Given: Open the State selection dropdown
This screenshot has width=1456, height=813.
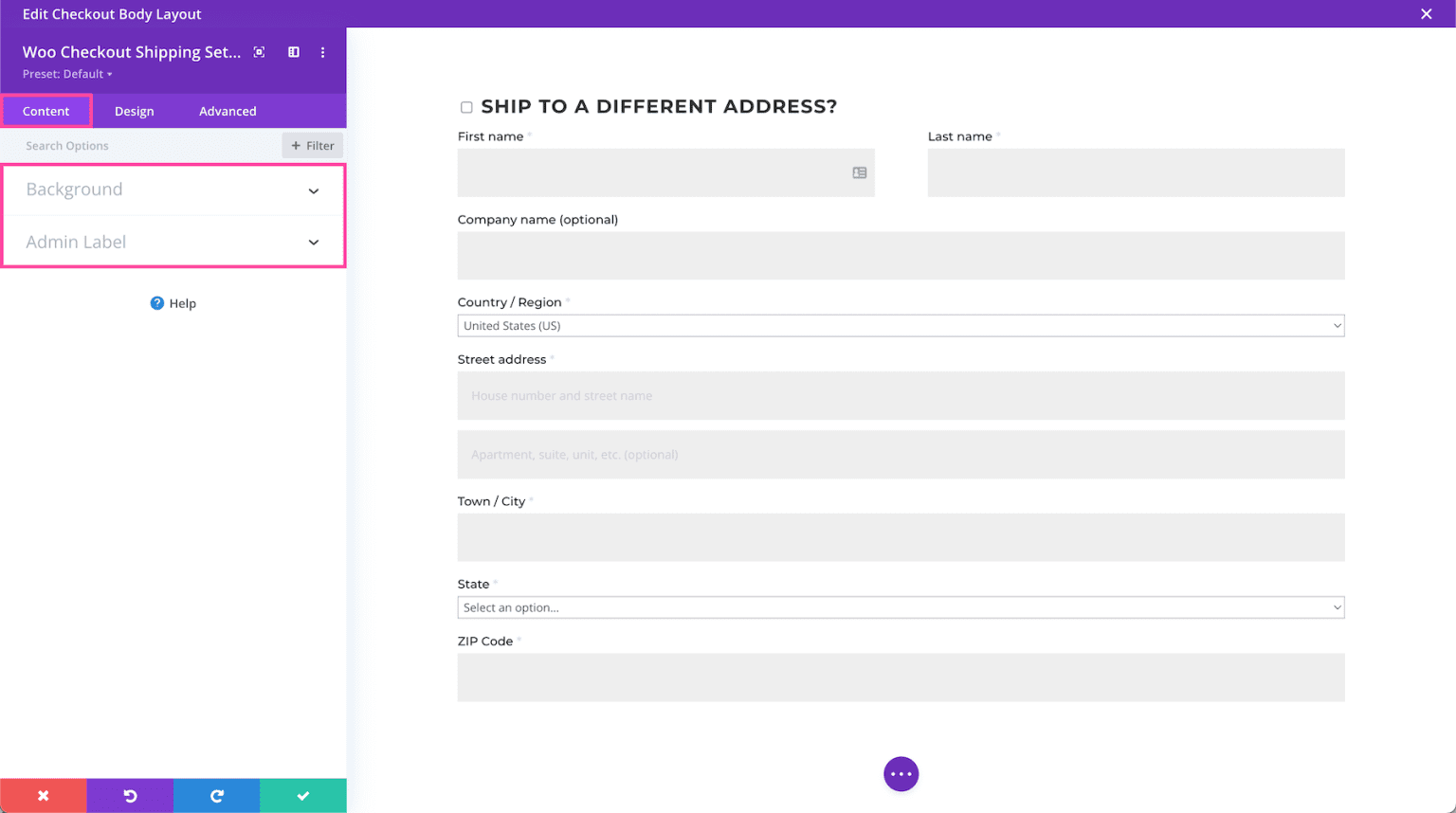Looking at the screenshot, I should (901, 606).
